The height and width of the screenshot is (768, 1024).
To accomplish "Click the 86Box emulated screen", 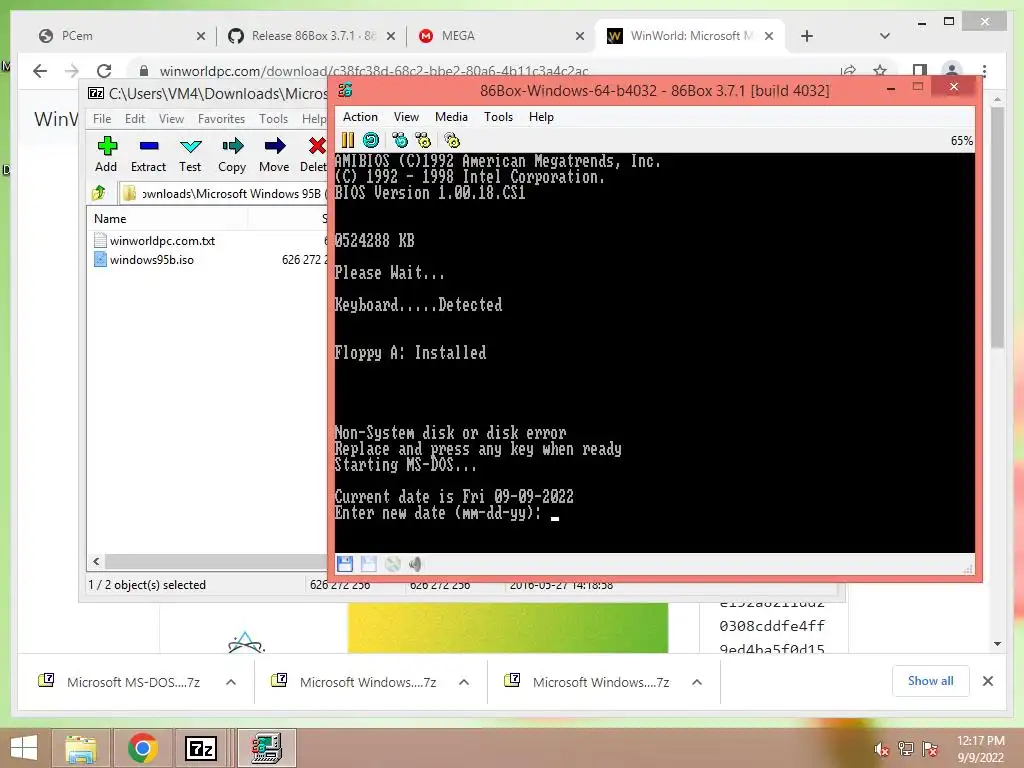I will click(x=654, y=353).
